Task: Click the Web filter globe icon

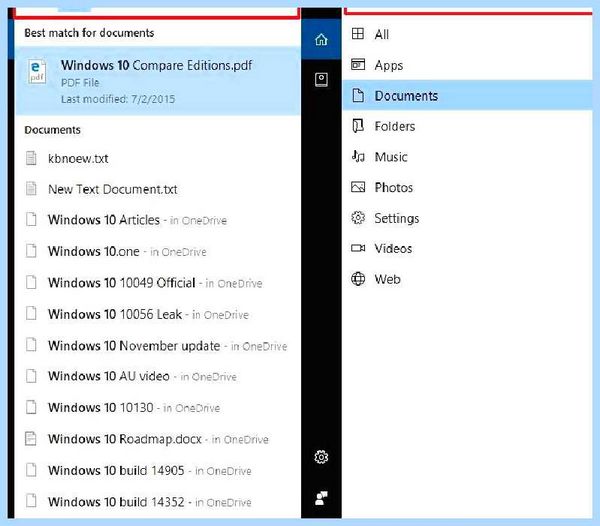Action: 358,279
